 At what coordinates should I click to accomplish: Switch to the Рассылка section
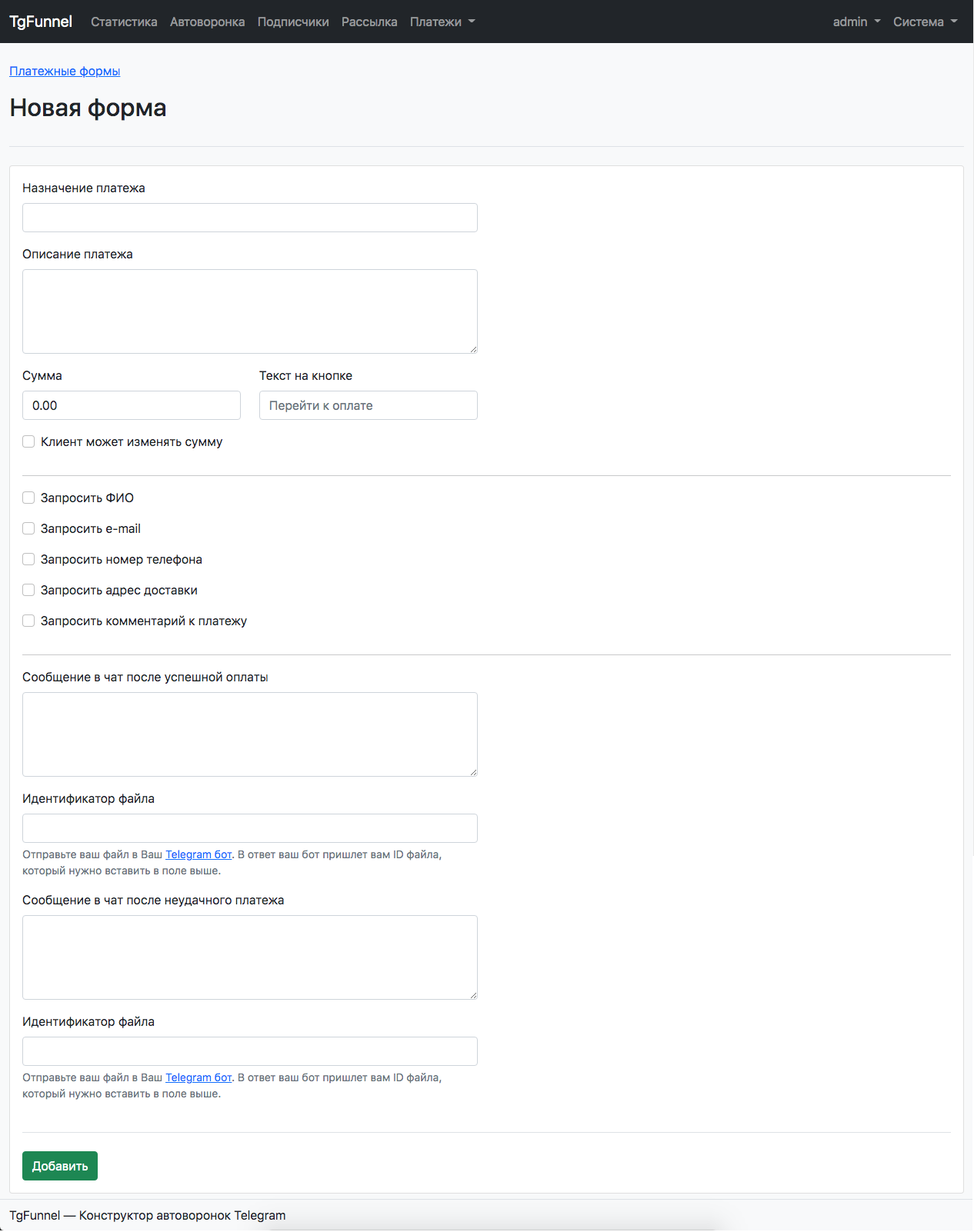pos(369,22)
